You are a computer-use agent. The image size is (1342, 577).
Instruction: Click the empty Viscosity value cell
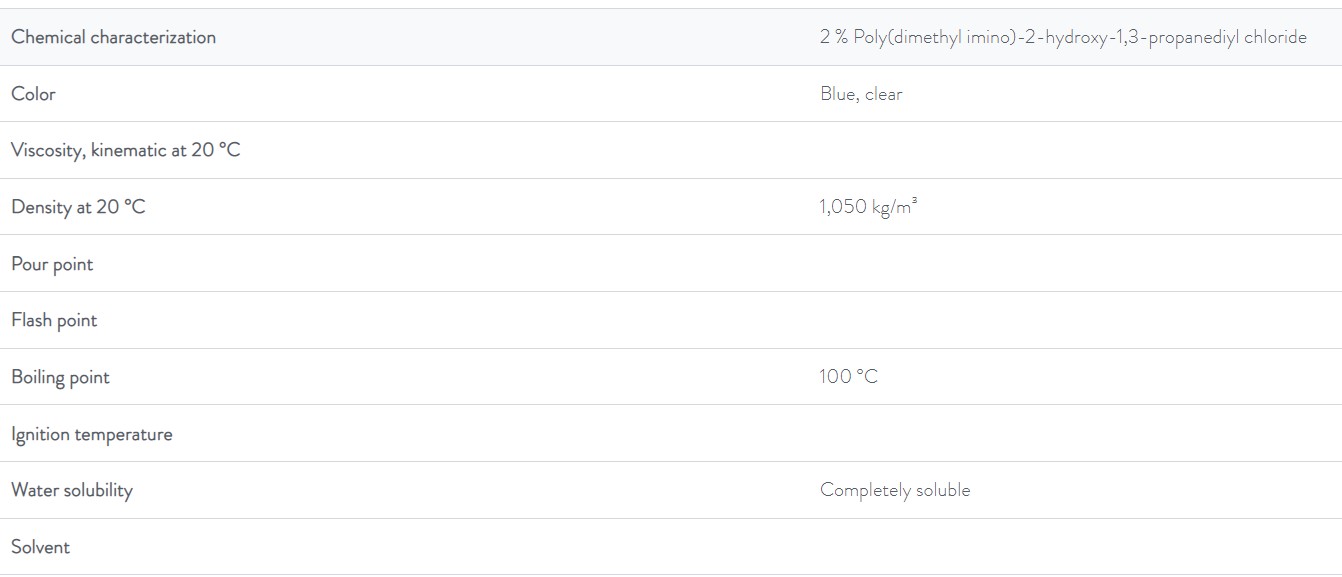point(1075,151)
